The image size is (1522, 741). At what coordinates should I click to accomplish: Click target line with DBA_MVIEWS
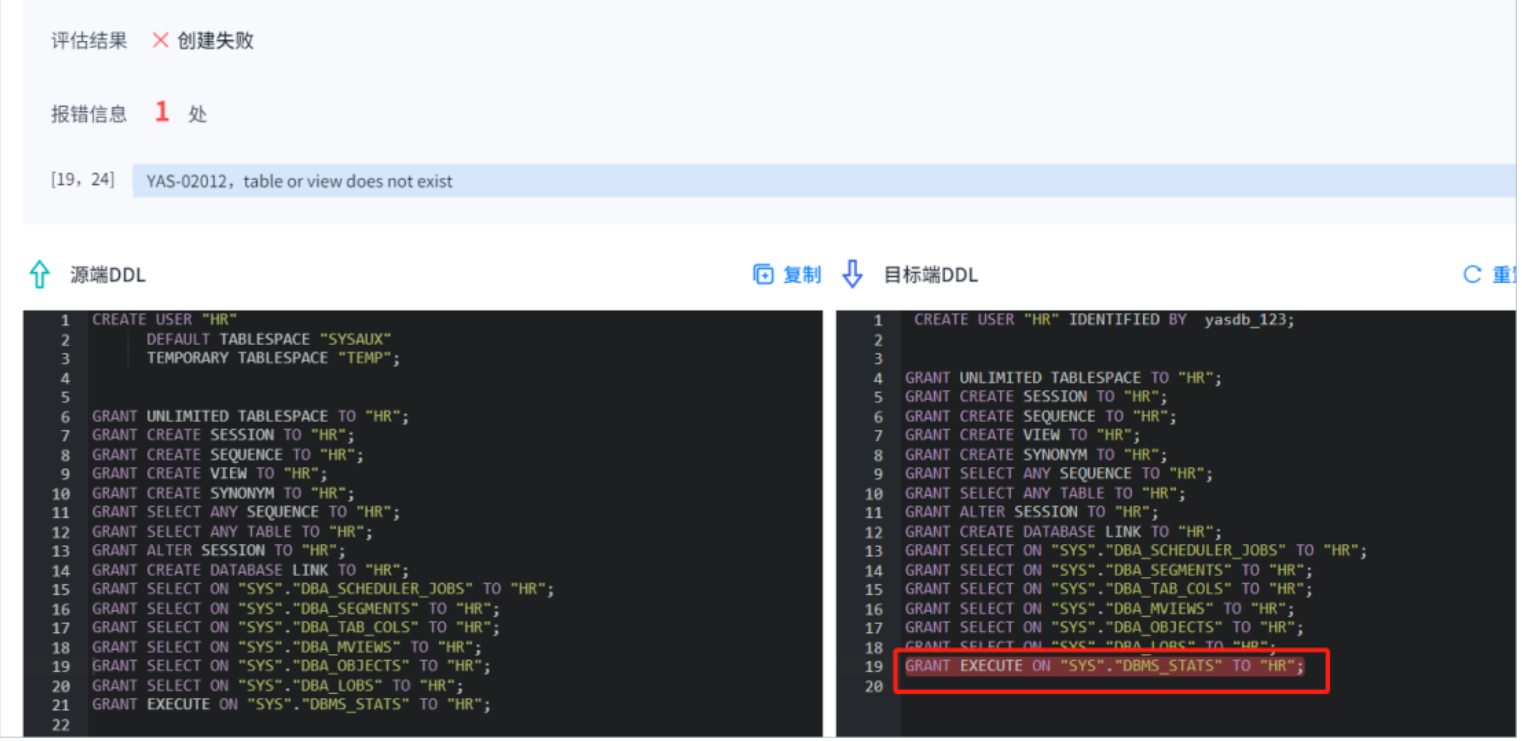pos(1100,609)
